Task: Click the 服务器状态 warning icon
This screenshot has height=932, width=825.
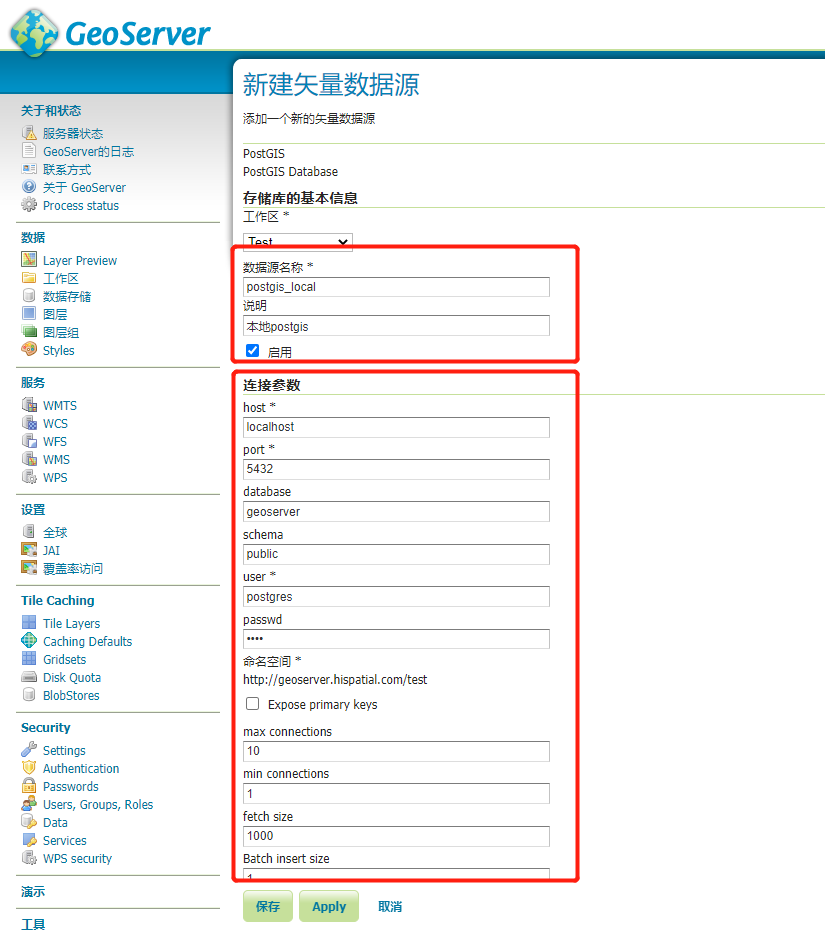Action: pyautogui.click(x=29, y=132)
